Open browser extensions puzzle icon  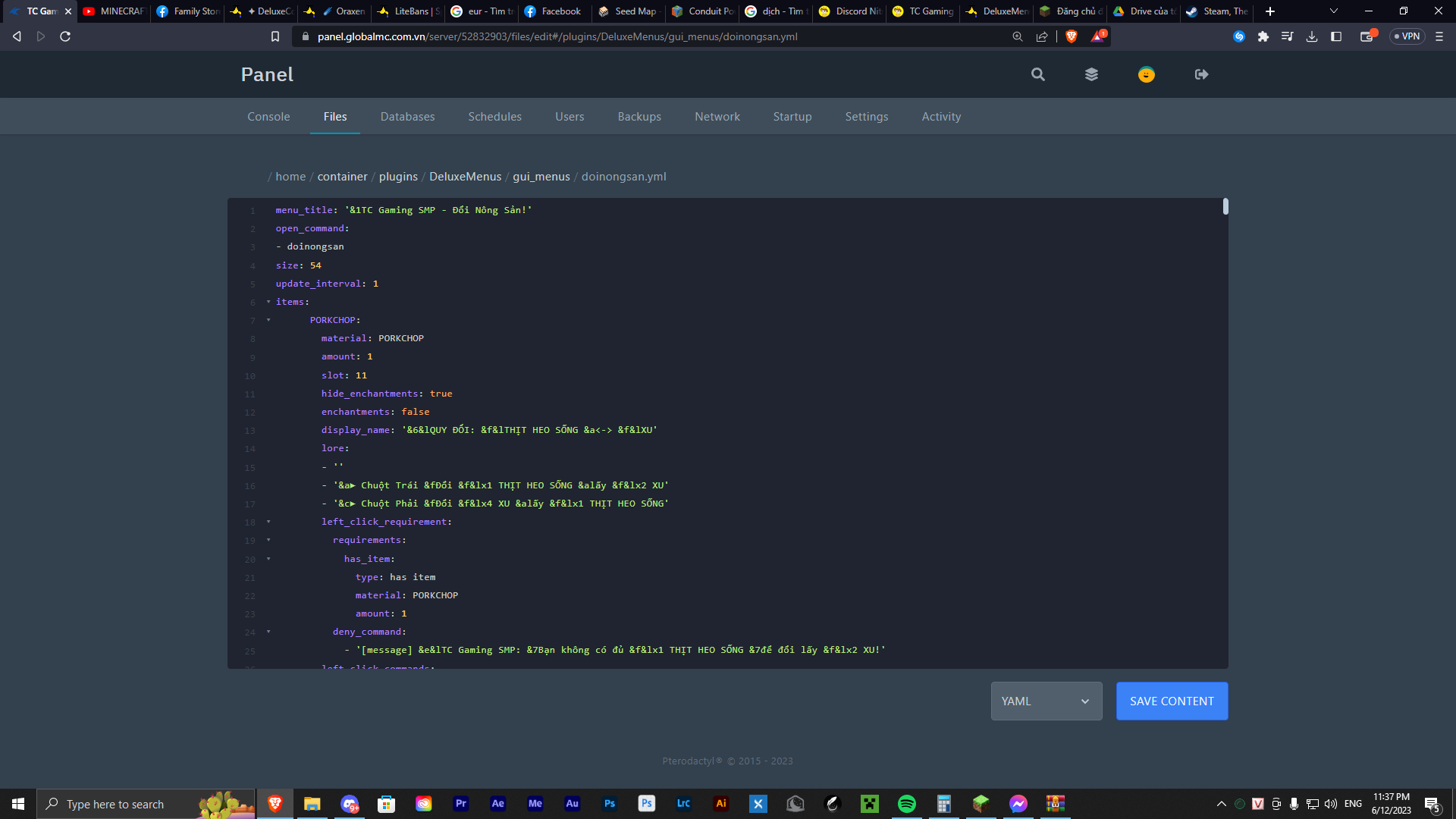tap(1263, 36)
